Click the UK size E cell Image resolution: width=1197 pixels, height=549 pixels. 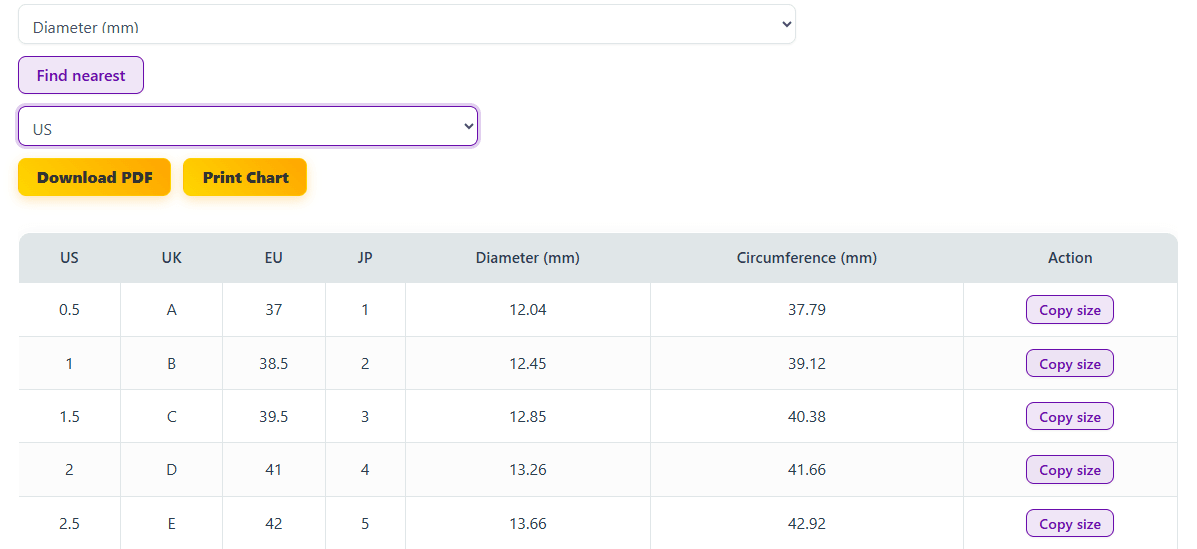pyautogui.click(x=171, y=524)
